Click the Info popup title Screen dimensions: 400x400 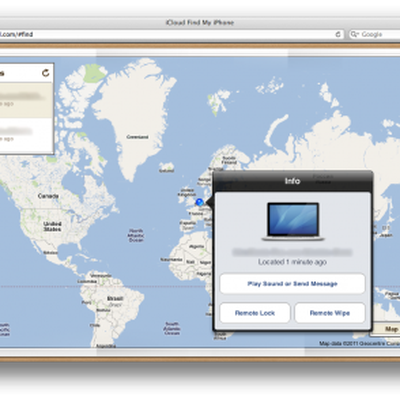292,181
